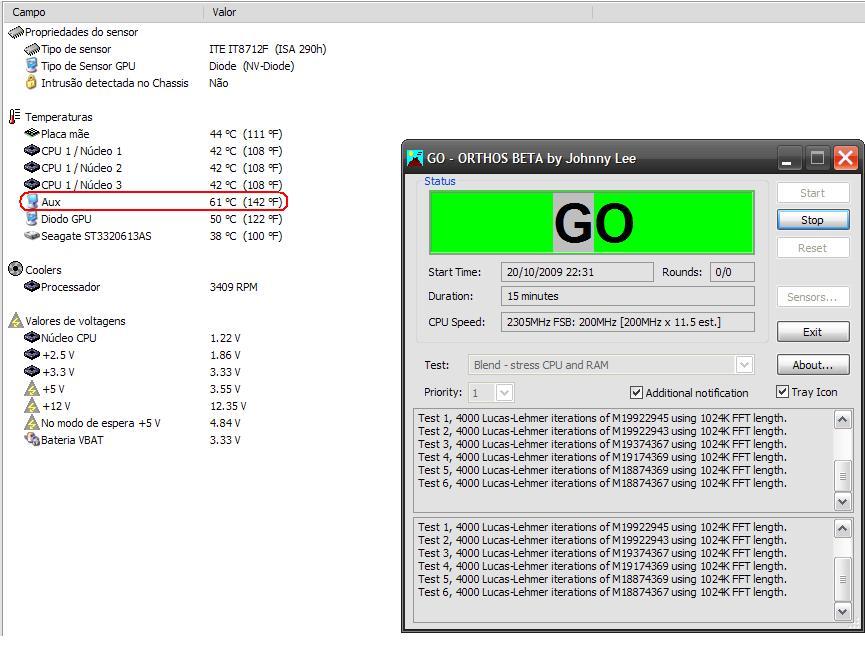Click the icon next to Tipo de Sensor GPU
Screen dimensions: 865x659
coord(32,66)
